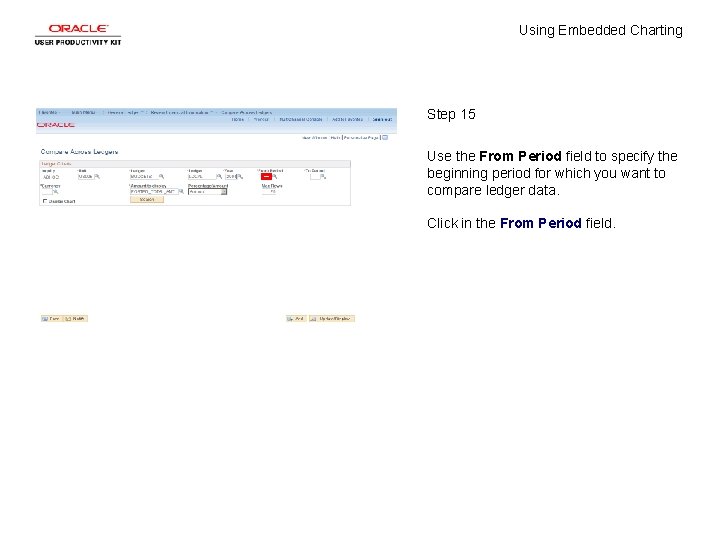The image size is (720, 540).
Task: Click the Max Rows field
Action: pos(269,191)
